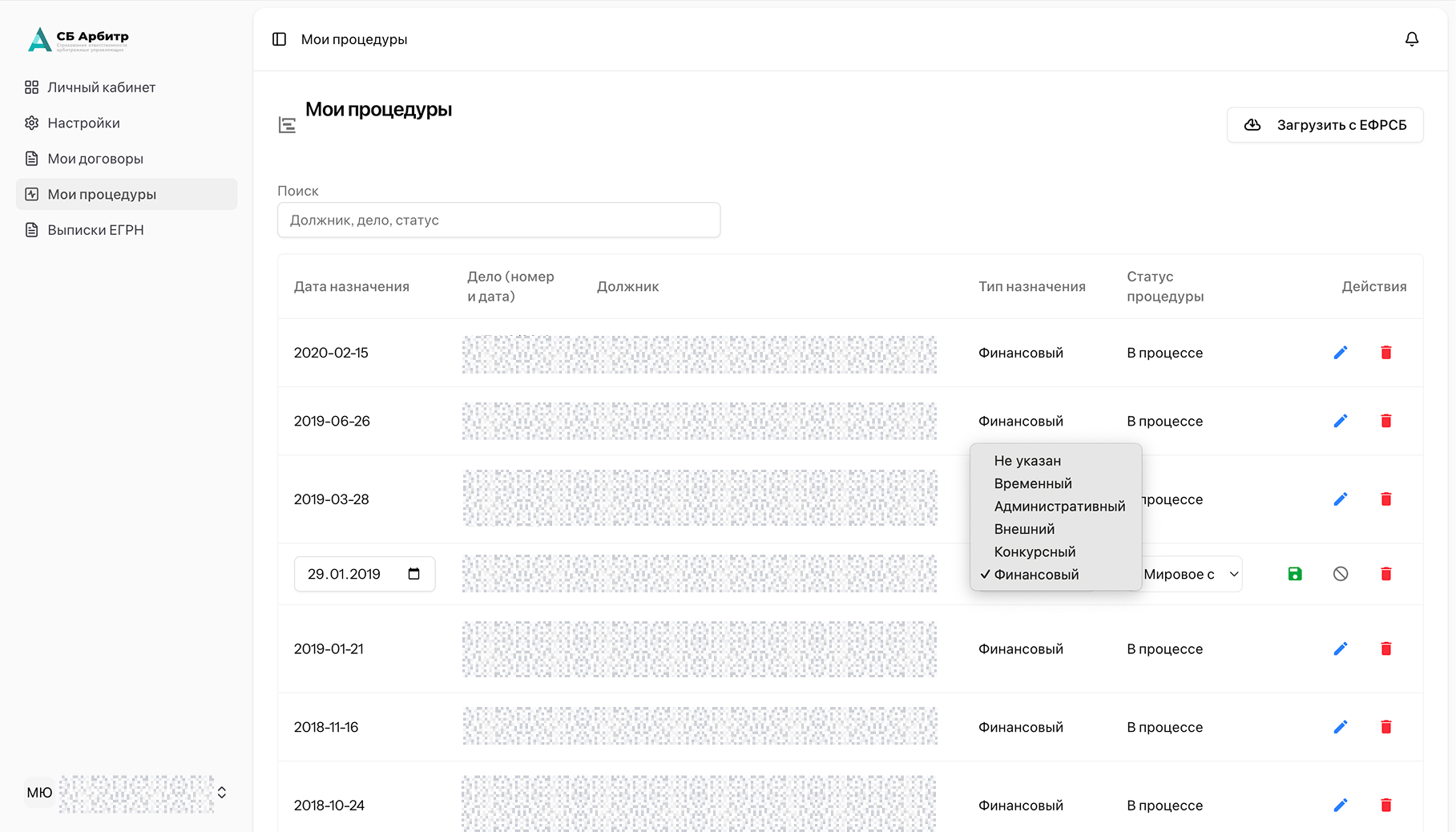Edit the 2018-11-16 procedure row

coord(1341,727)
